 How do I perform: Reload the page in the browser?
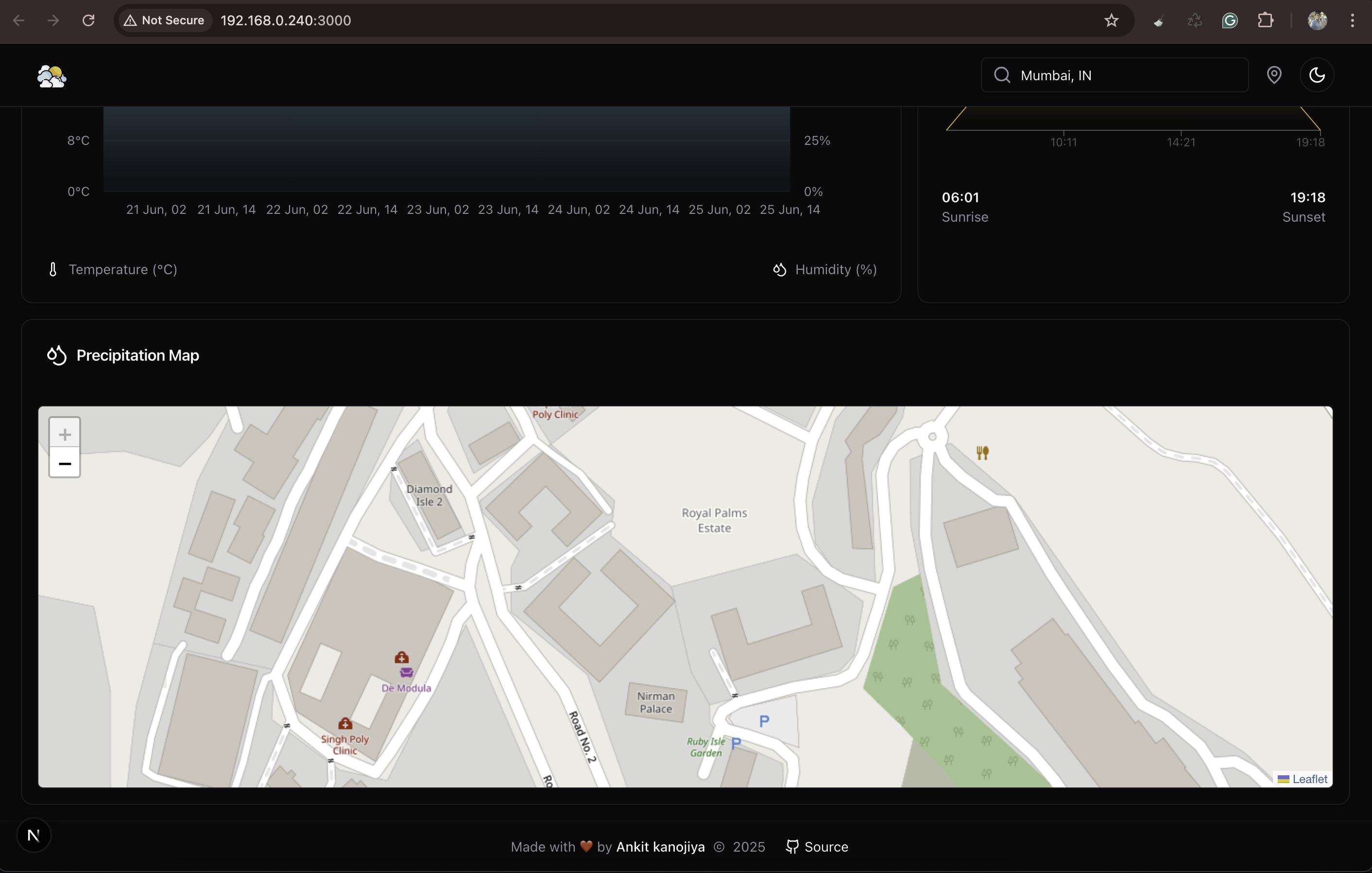(88, 20)
